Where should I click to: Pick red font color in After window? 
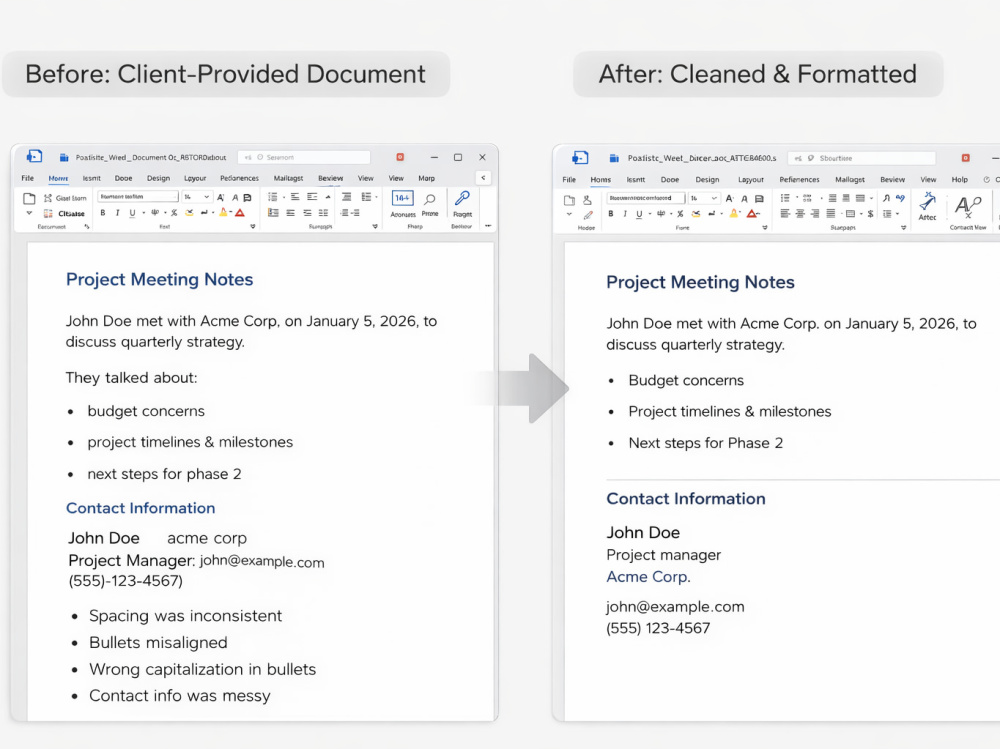click(x=753, y=214)
